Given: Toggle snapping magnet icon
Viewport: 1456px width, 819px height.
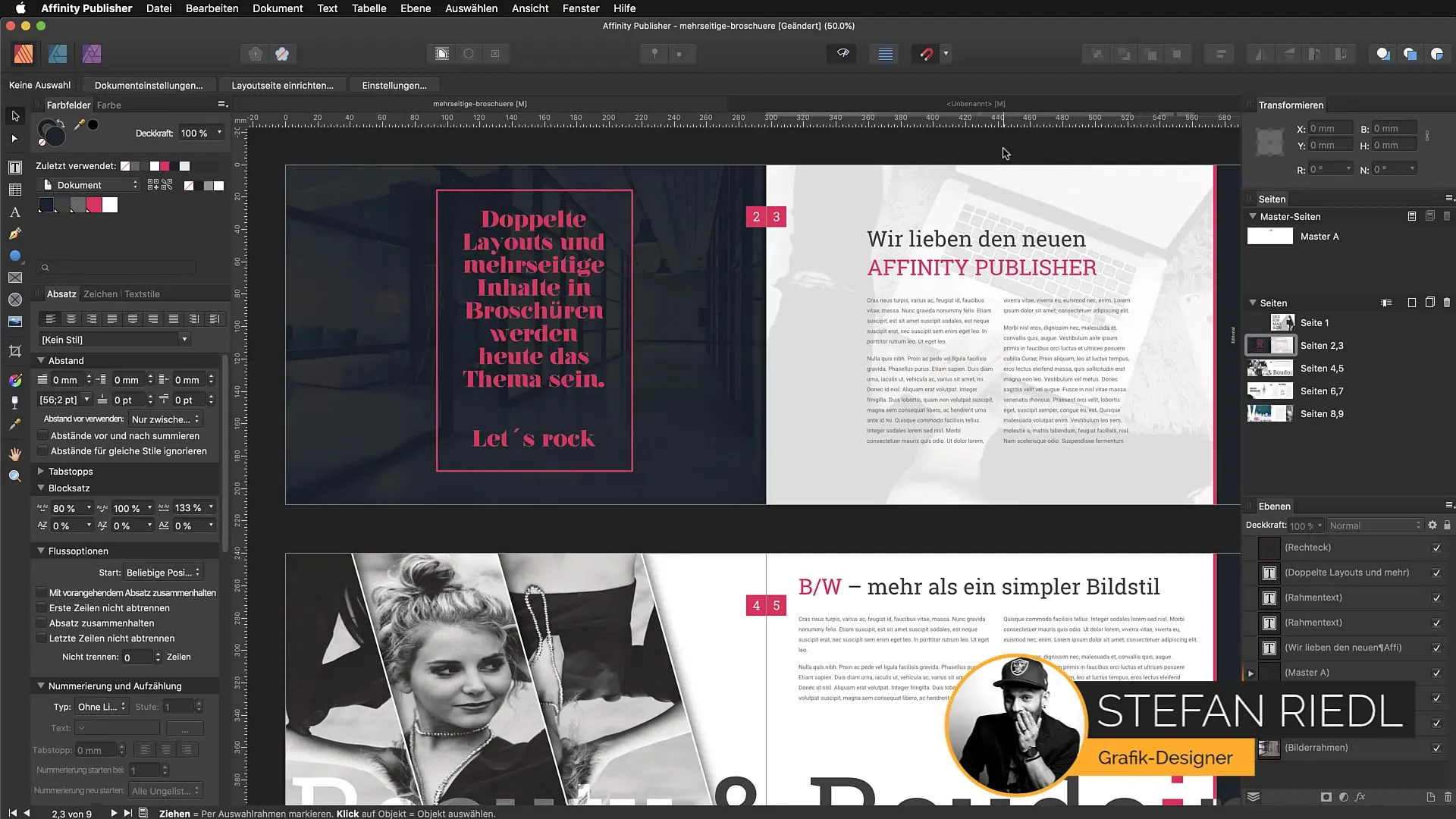Looking at the screenshot, I should pyautogui.click(x=926, y=54).
